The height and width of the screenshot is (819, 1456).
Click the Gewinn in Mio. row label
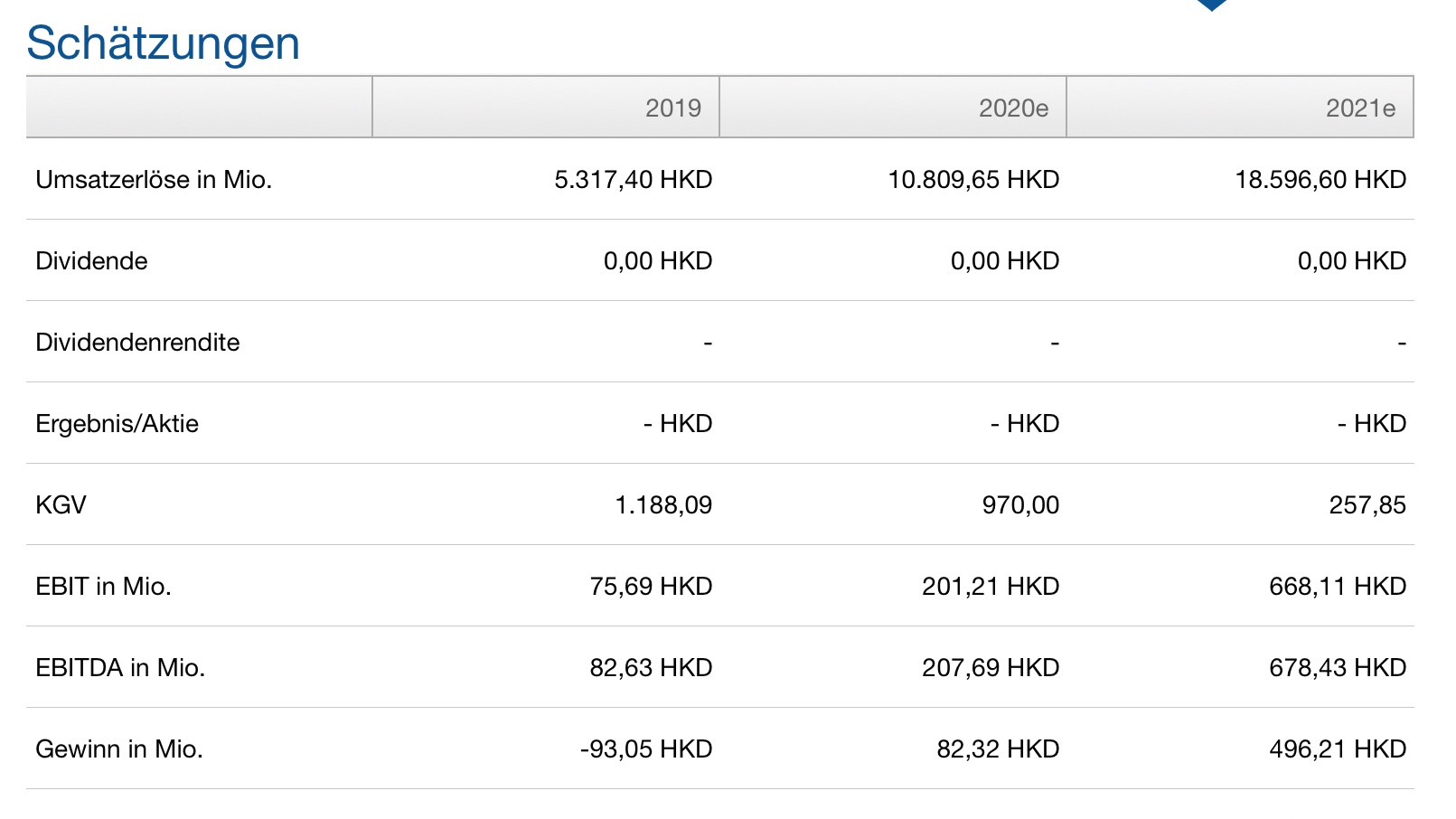pos(119,749)
